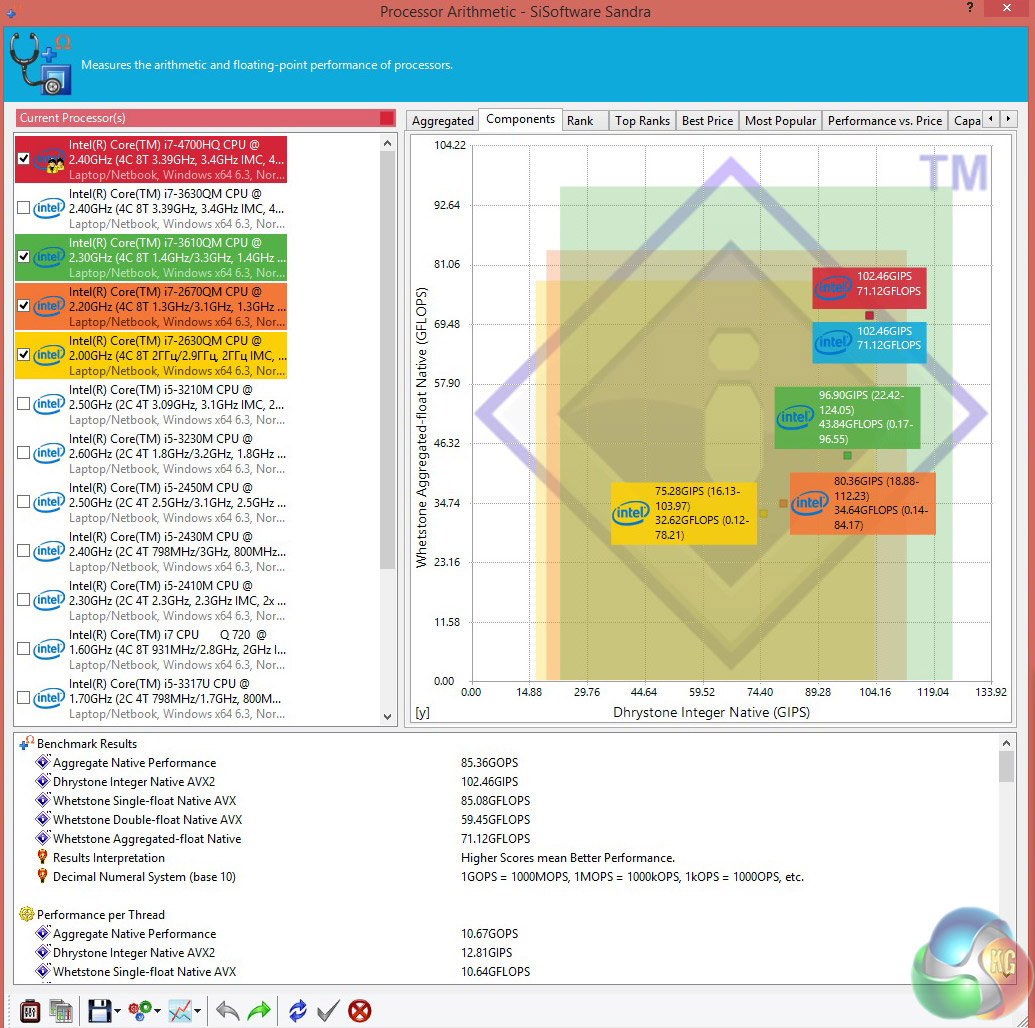Select the i5-2410M processor entry
1035x1028 pixels.
(151, 600)
